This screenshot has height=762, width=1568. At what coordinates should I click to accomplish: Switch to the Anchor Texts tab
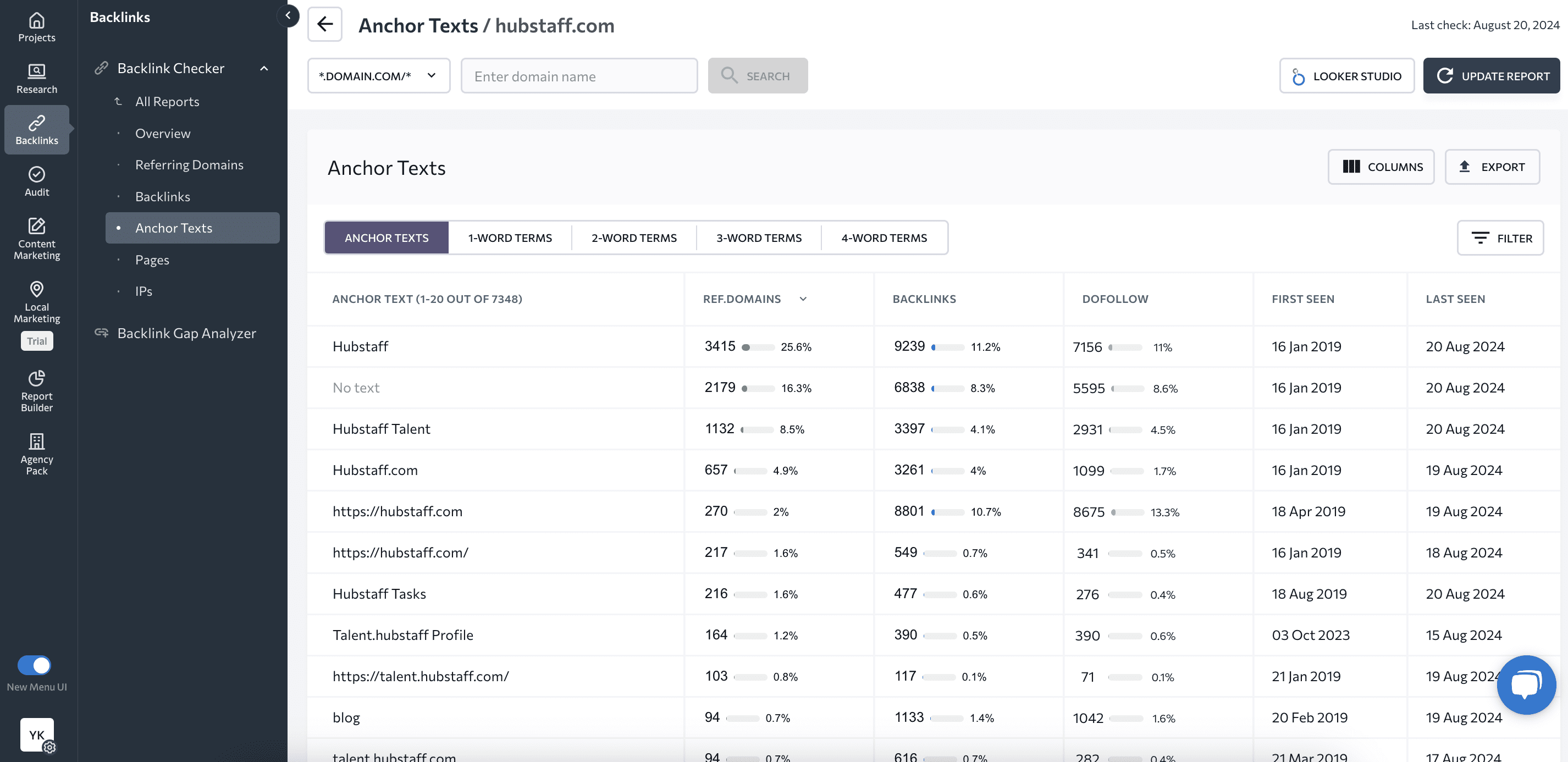point(387,238)
